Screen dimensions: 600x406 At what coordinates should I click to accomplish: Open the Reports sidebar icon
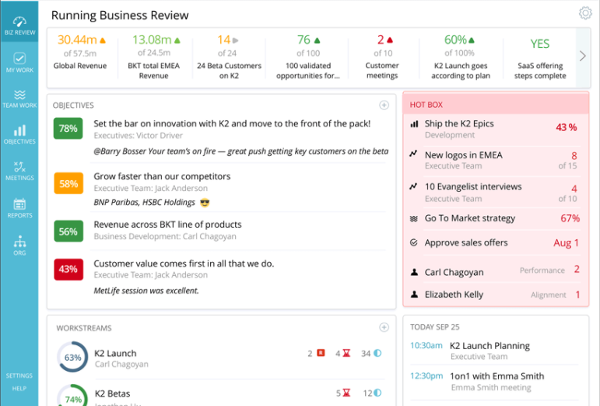(x=19, y=208)
